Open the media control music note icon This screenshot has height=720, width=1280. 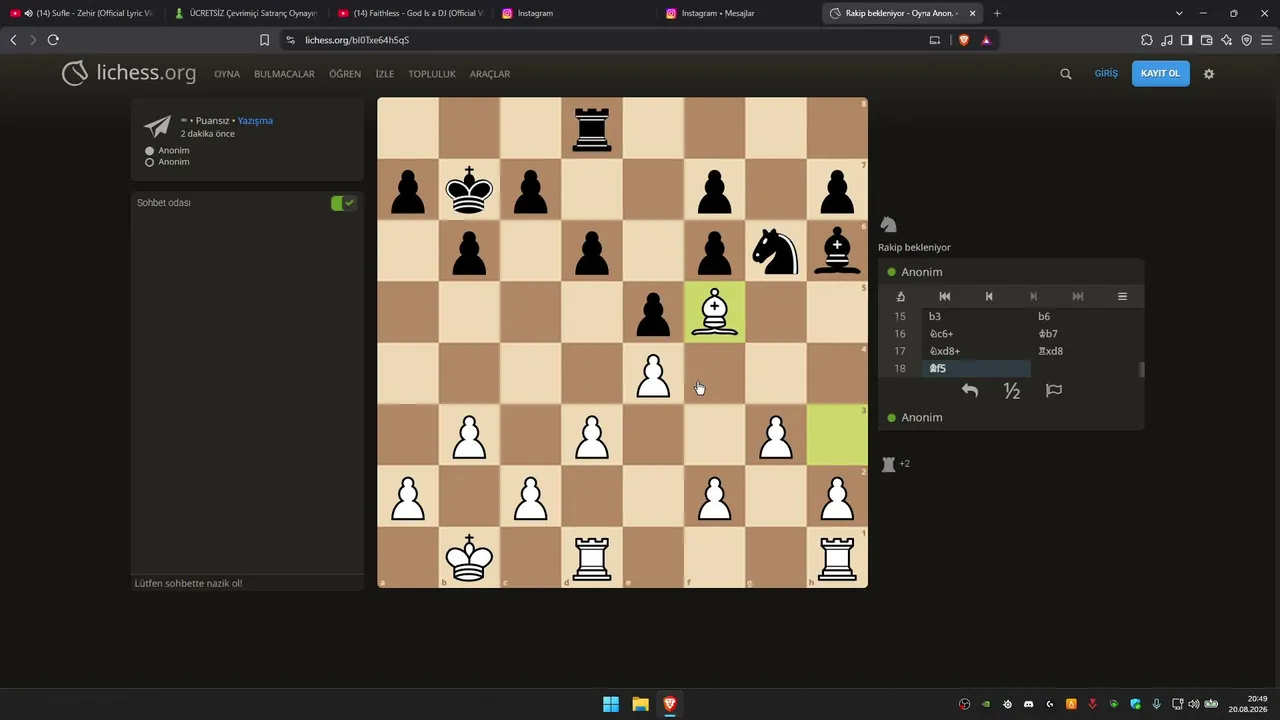pos(1167,40)
